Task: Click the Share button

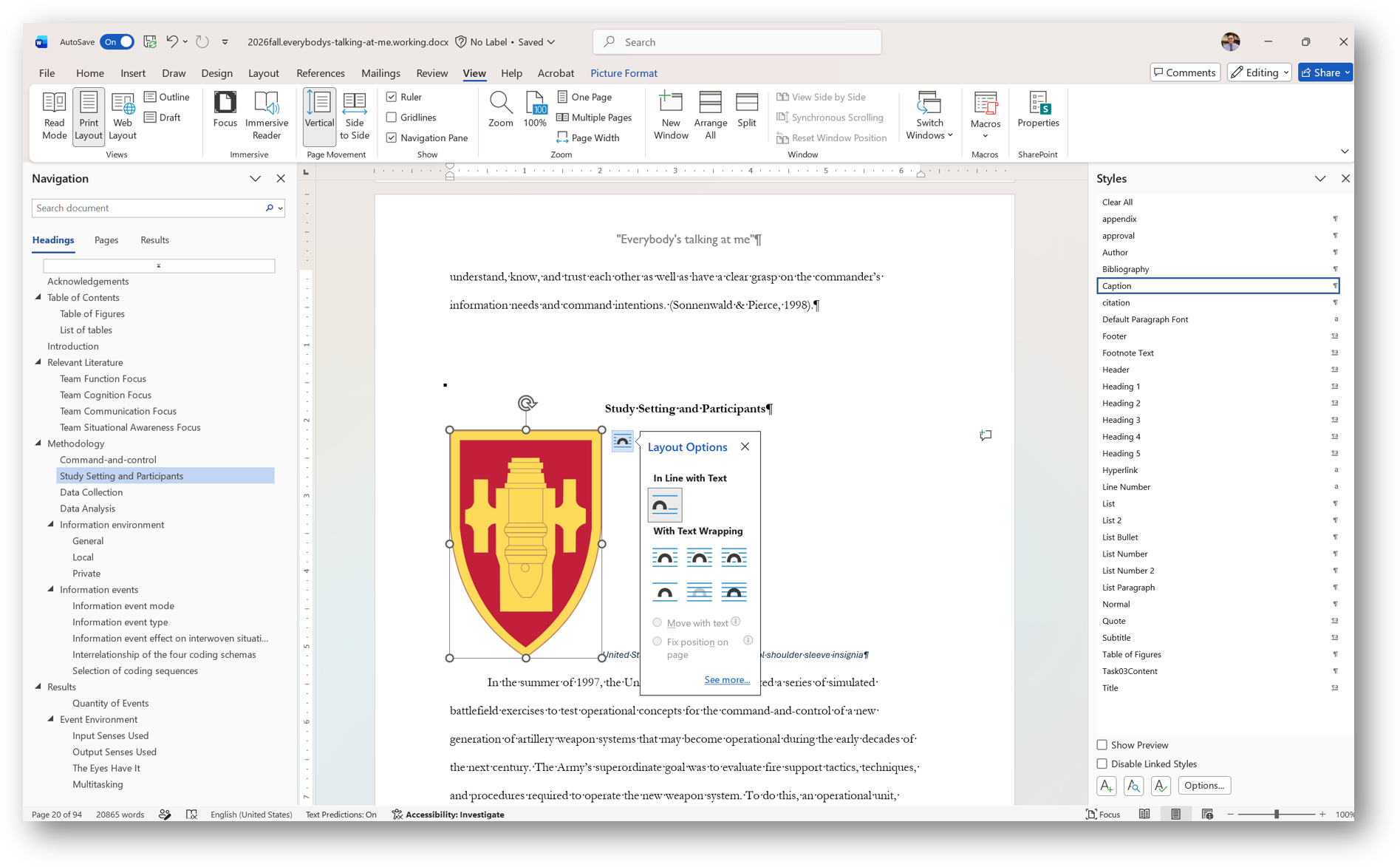Action: [x=1325, y=72]
